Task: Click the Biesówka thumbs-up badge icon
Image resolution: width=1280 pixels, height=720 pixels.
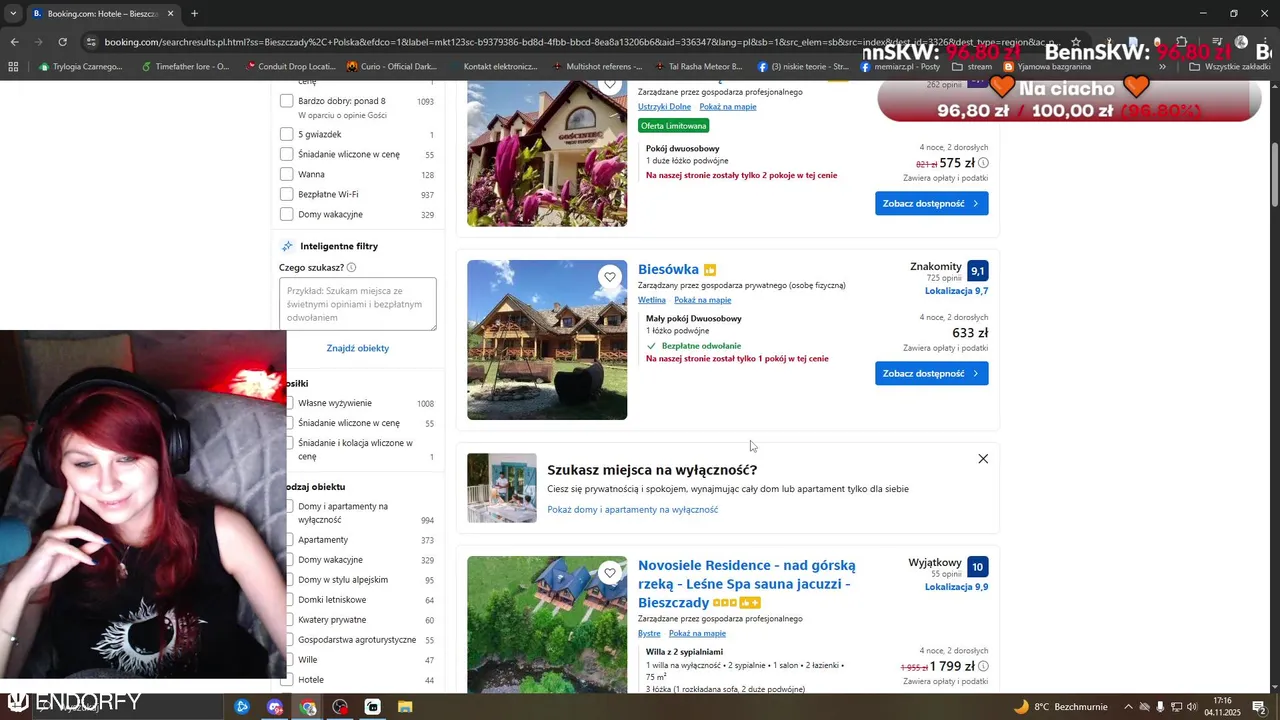Action: 710,270
